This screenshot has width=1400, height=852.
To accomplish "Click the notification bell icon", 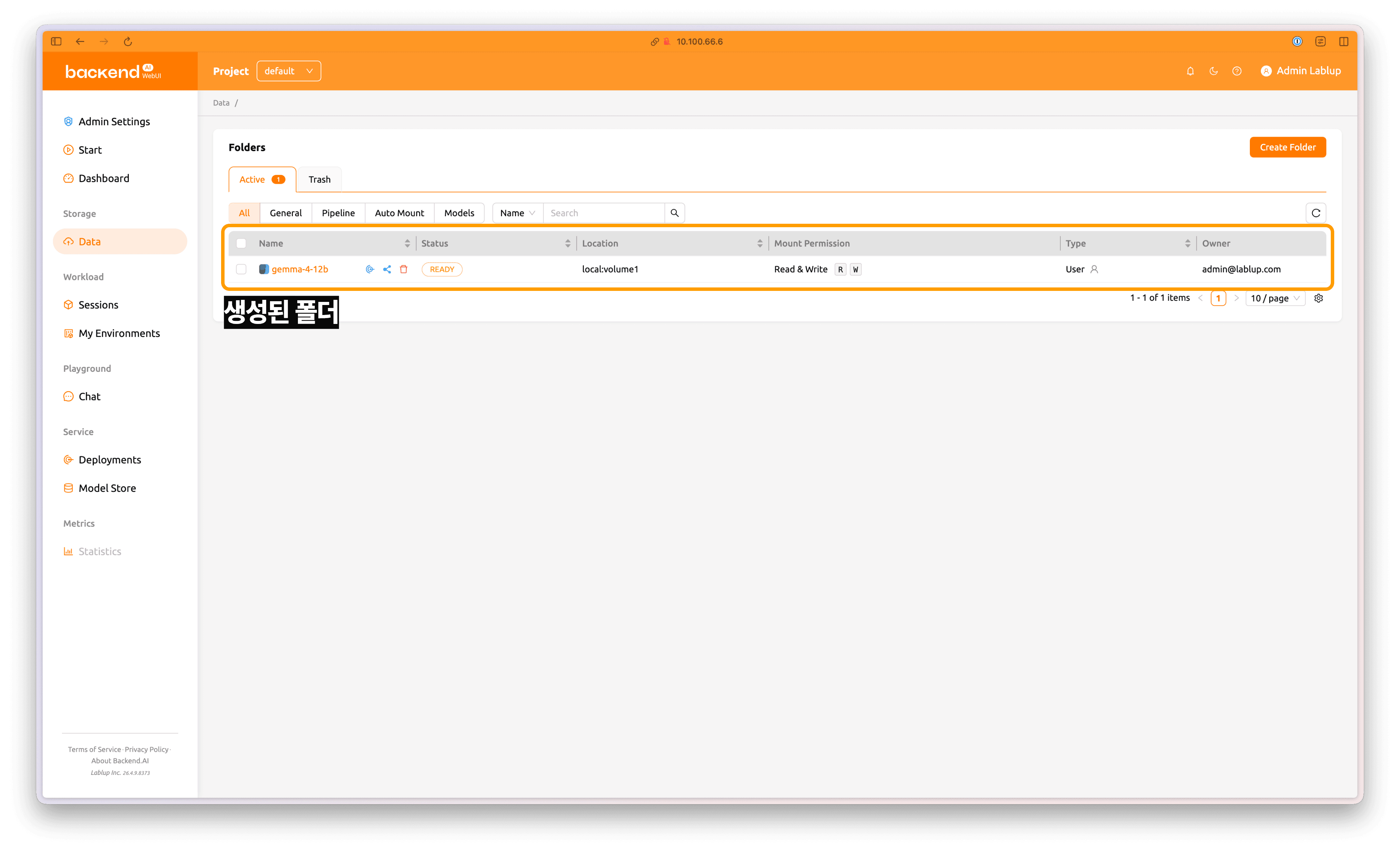I will coord(1190,71).
